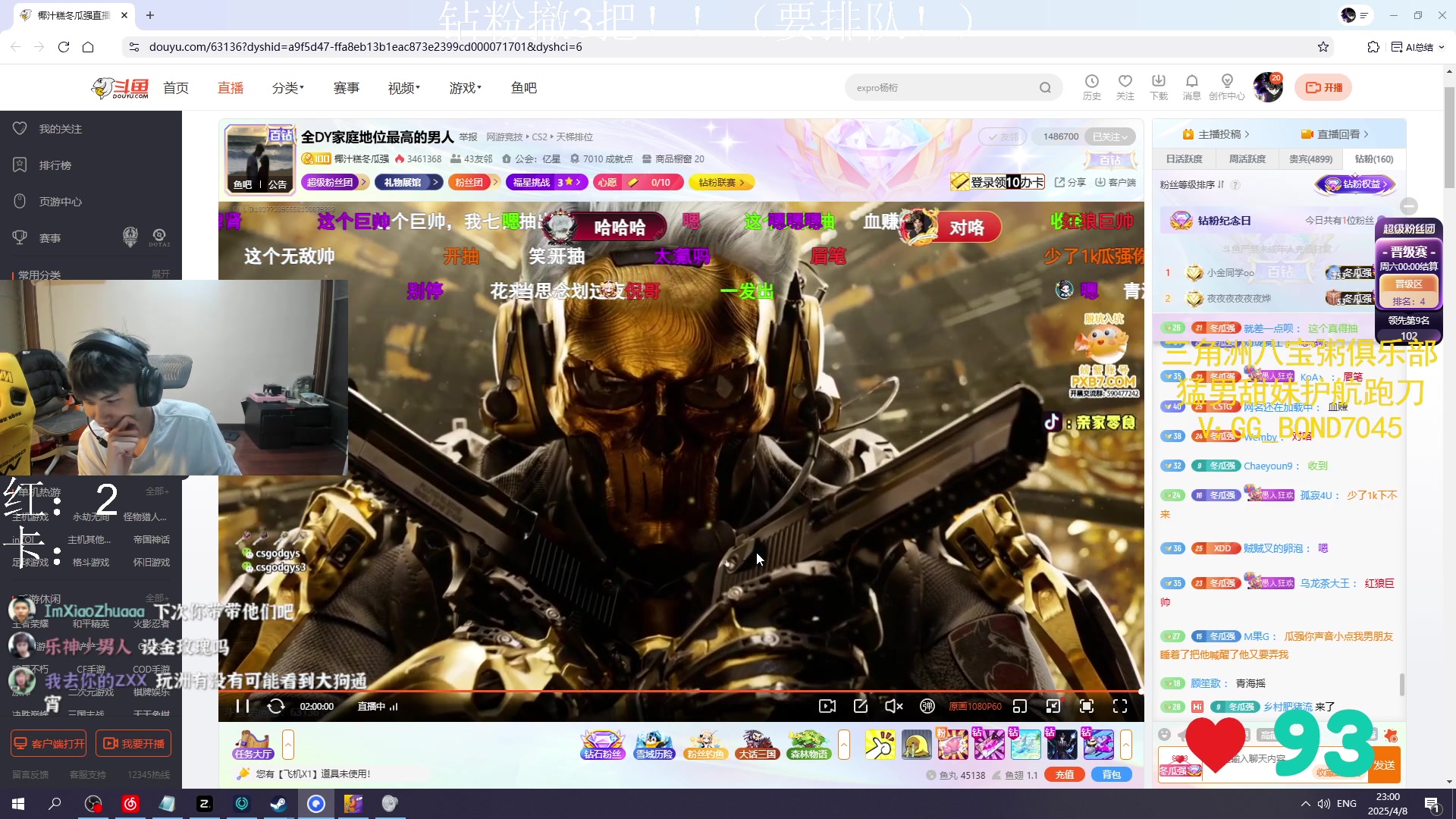Open the 钻石粉丝 activity icon
Viewport: 1456px width, 819px height.
(603, 745)
